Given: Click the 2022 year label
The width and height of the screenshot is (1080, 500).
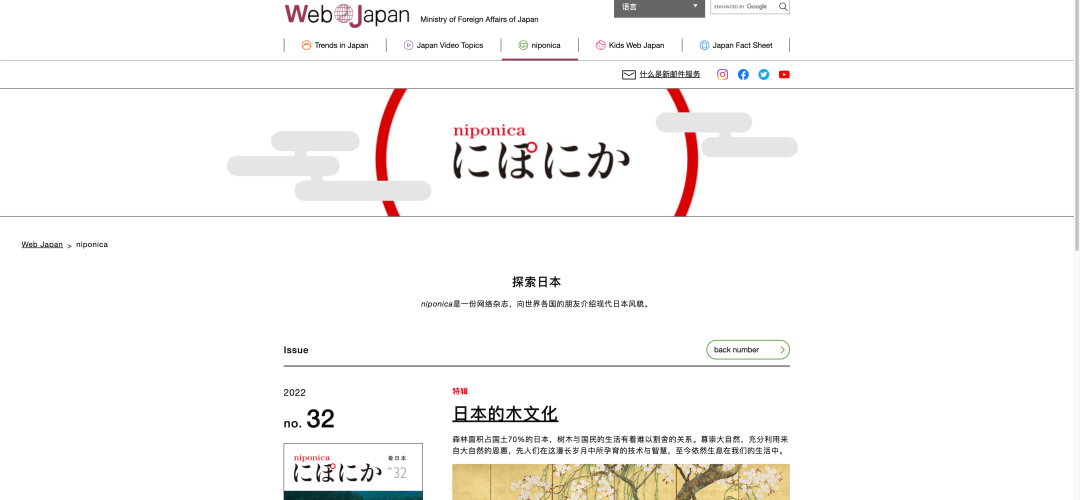Looking at the screenshot, I should pos(295,393).
